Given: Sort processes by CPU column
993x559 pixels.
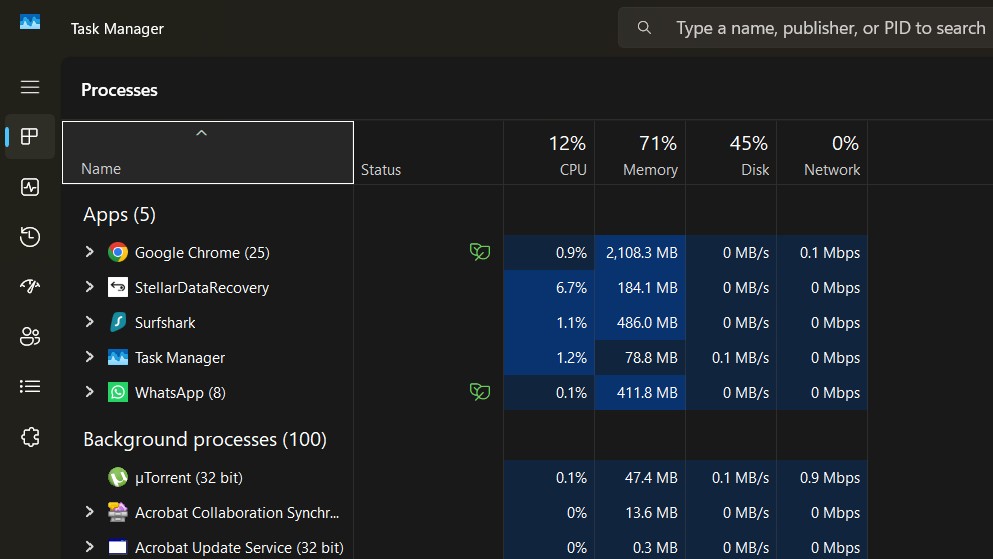Looking at the screenshot, I should coord(549,153).
